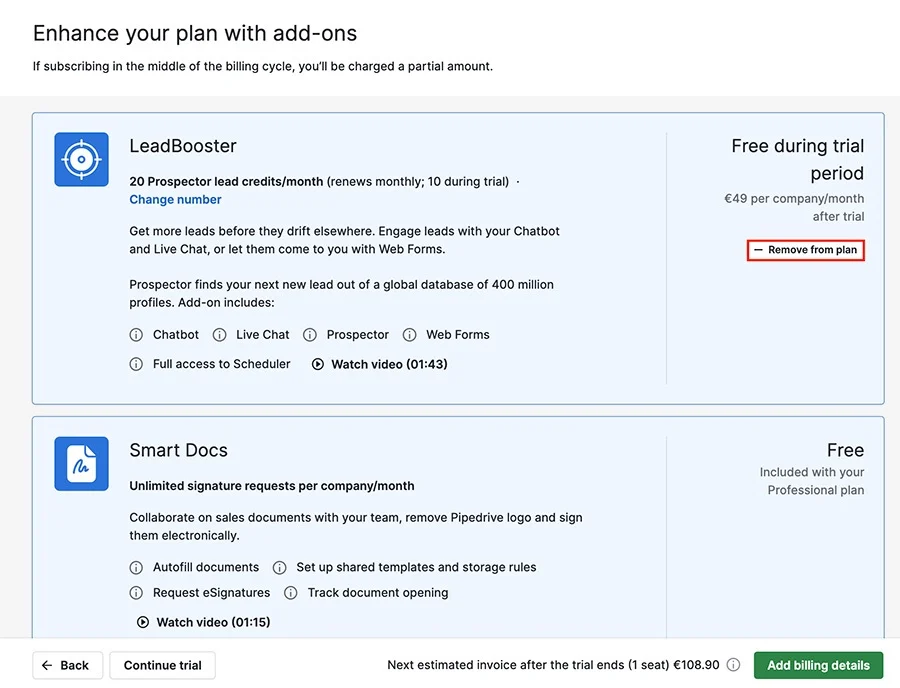Show info for Full access to Scheduler
Screen dimensions: 900x688
tap(136, 364)
